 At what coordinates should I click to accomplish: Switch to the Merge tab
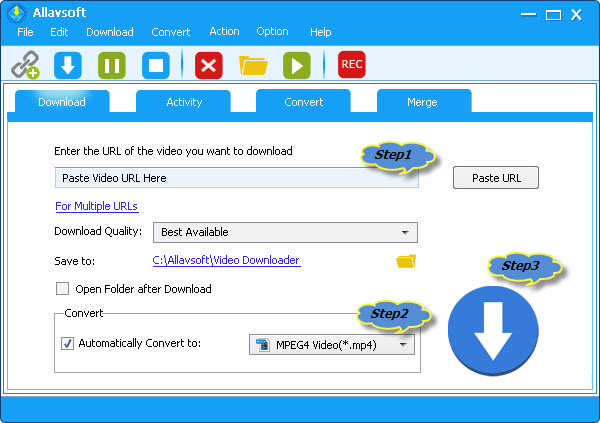pos(422,102)
